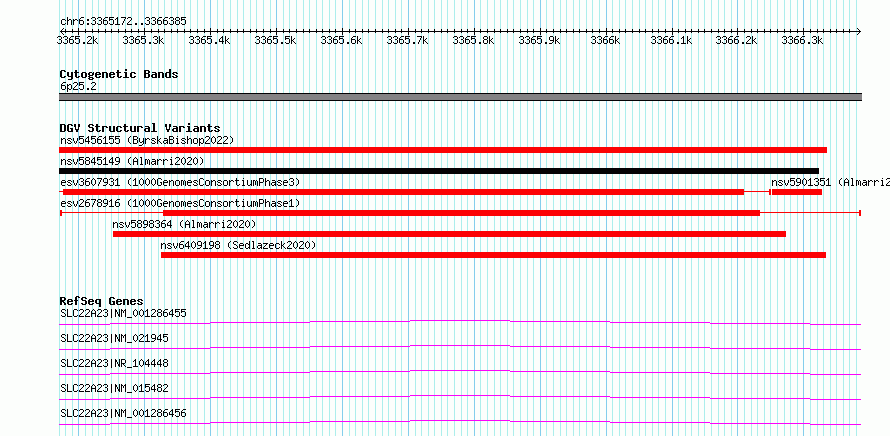Select the magenta NM_015482 transcript line
The image size is (890, 436).
click(460, 397)
